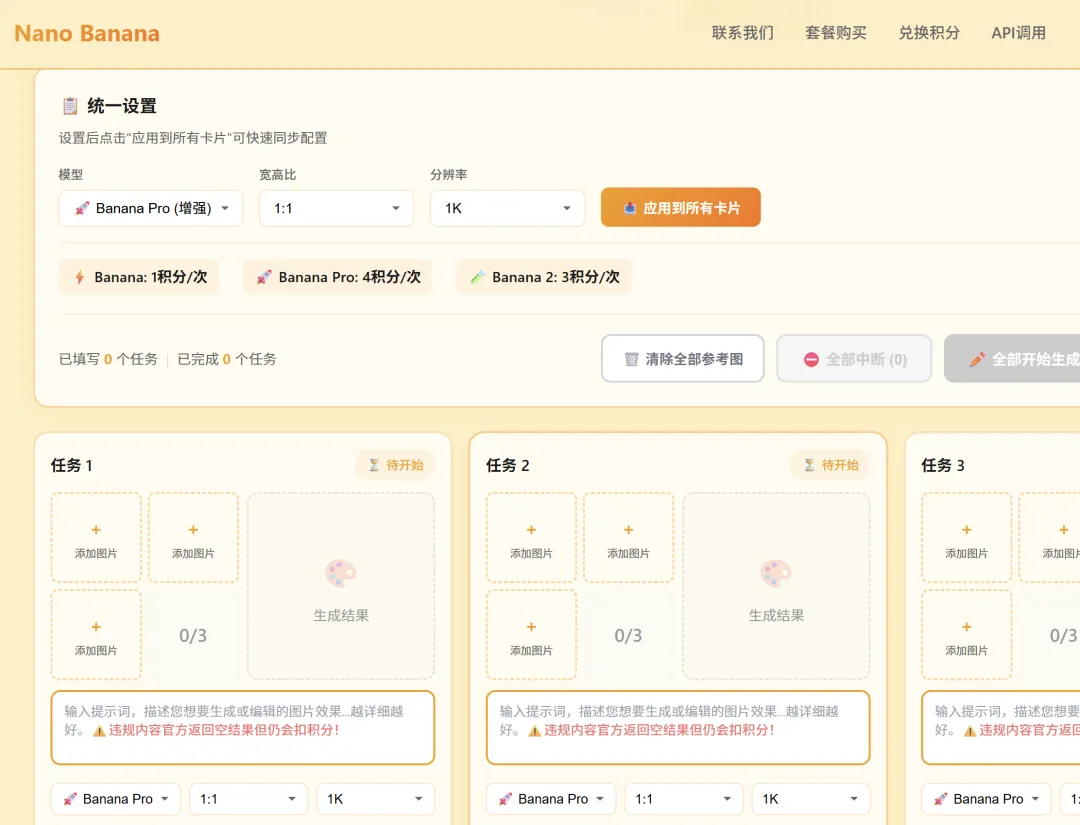
Task: Open the unified 分辨率 1K dropdown
Action: 507,208
